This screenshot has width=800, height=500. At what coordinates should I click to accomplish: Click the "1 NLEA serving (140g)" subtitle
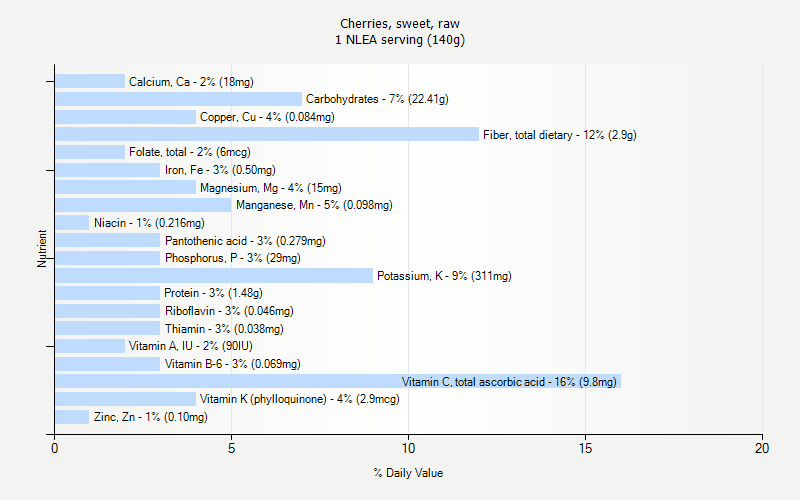[x=400, y=40]
